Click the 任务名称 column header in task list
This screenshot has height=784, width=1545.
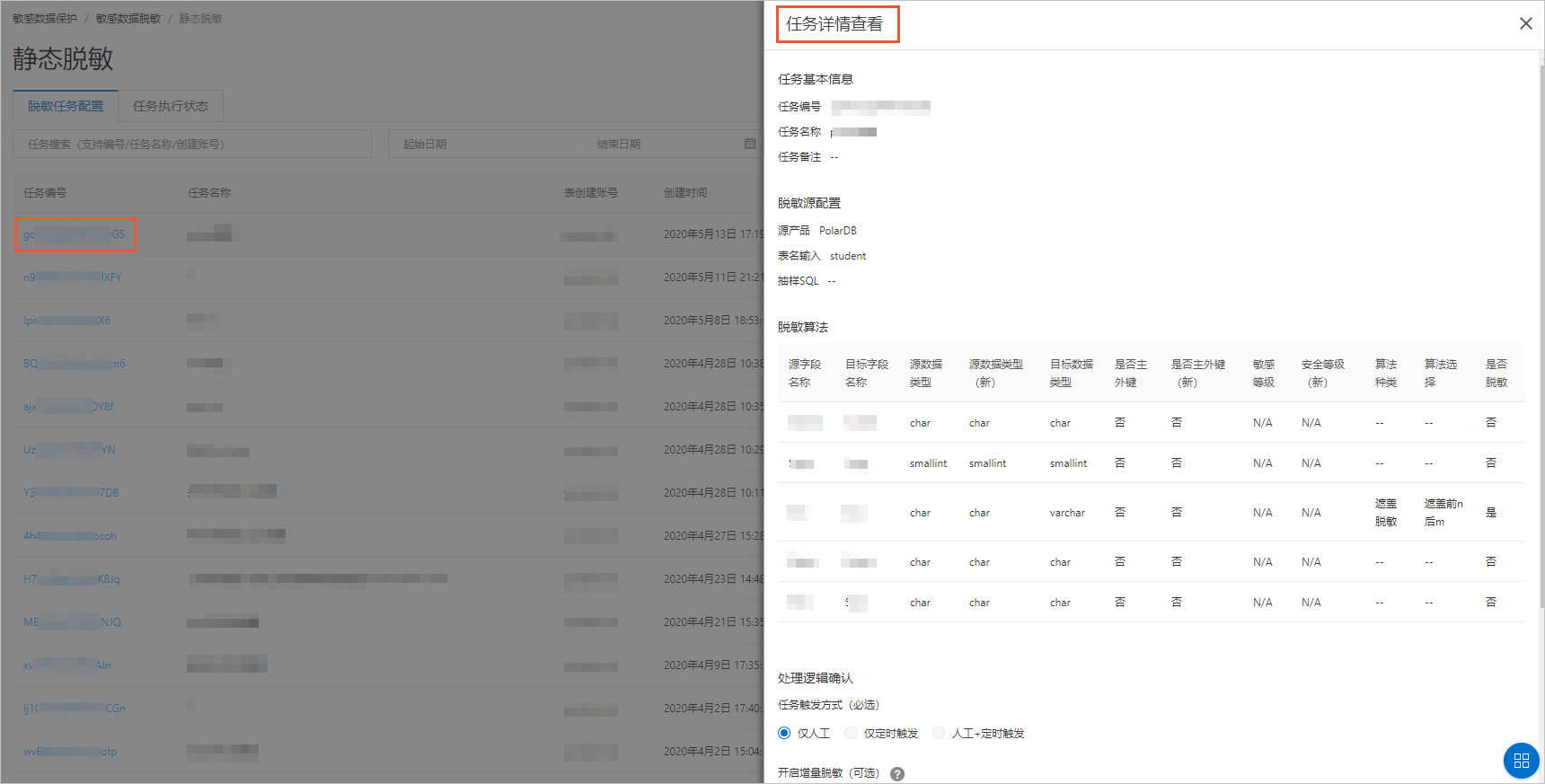point(209,193)
